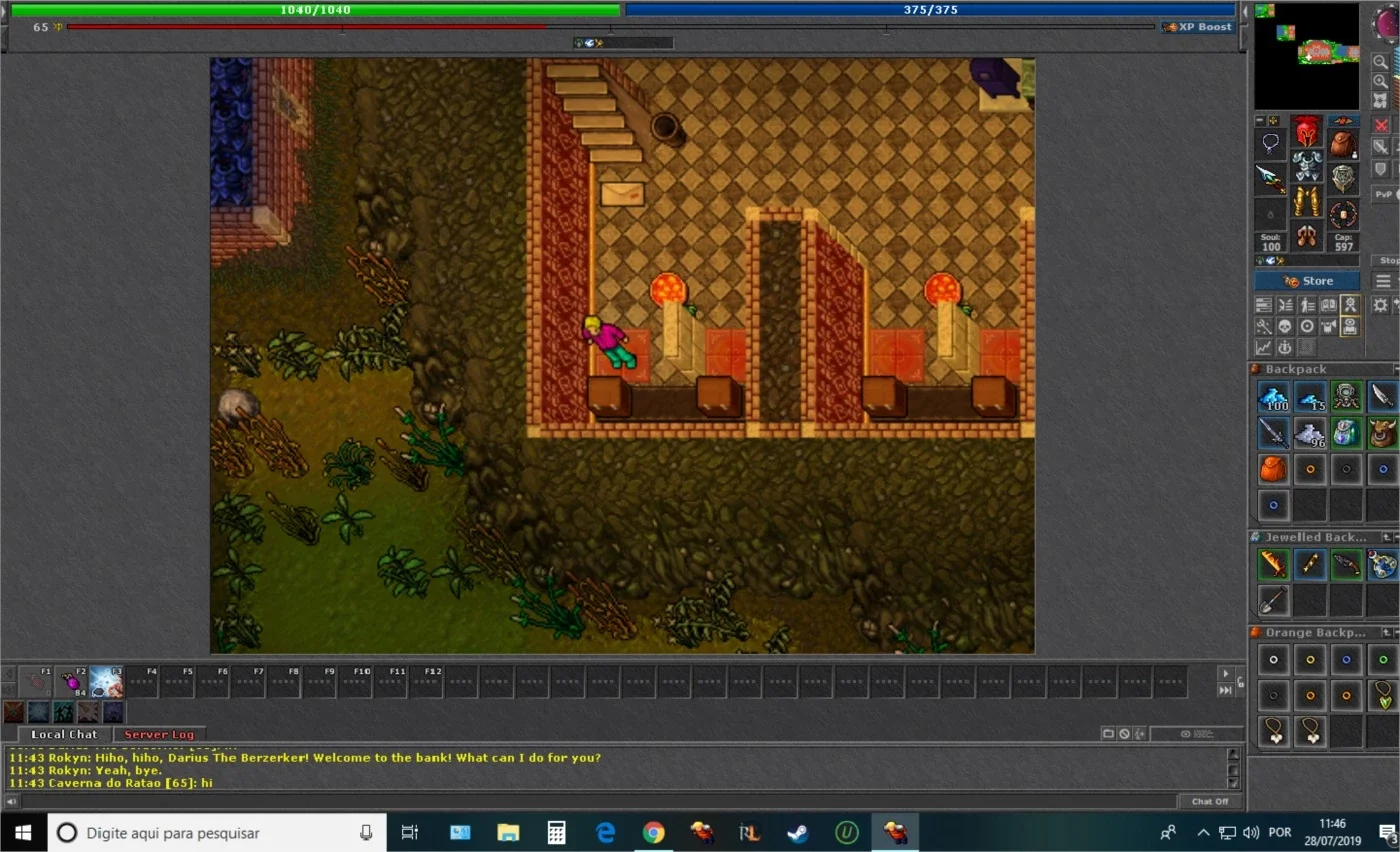Click the amulet necklace equipment slot
Screen dimensions: 1400x852
(1270, 144)
